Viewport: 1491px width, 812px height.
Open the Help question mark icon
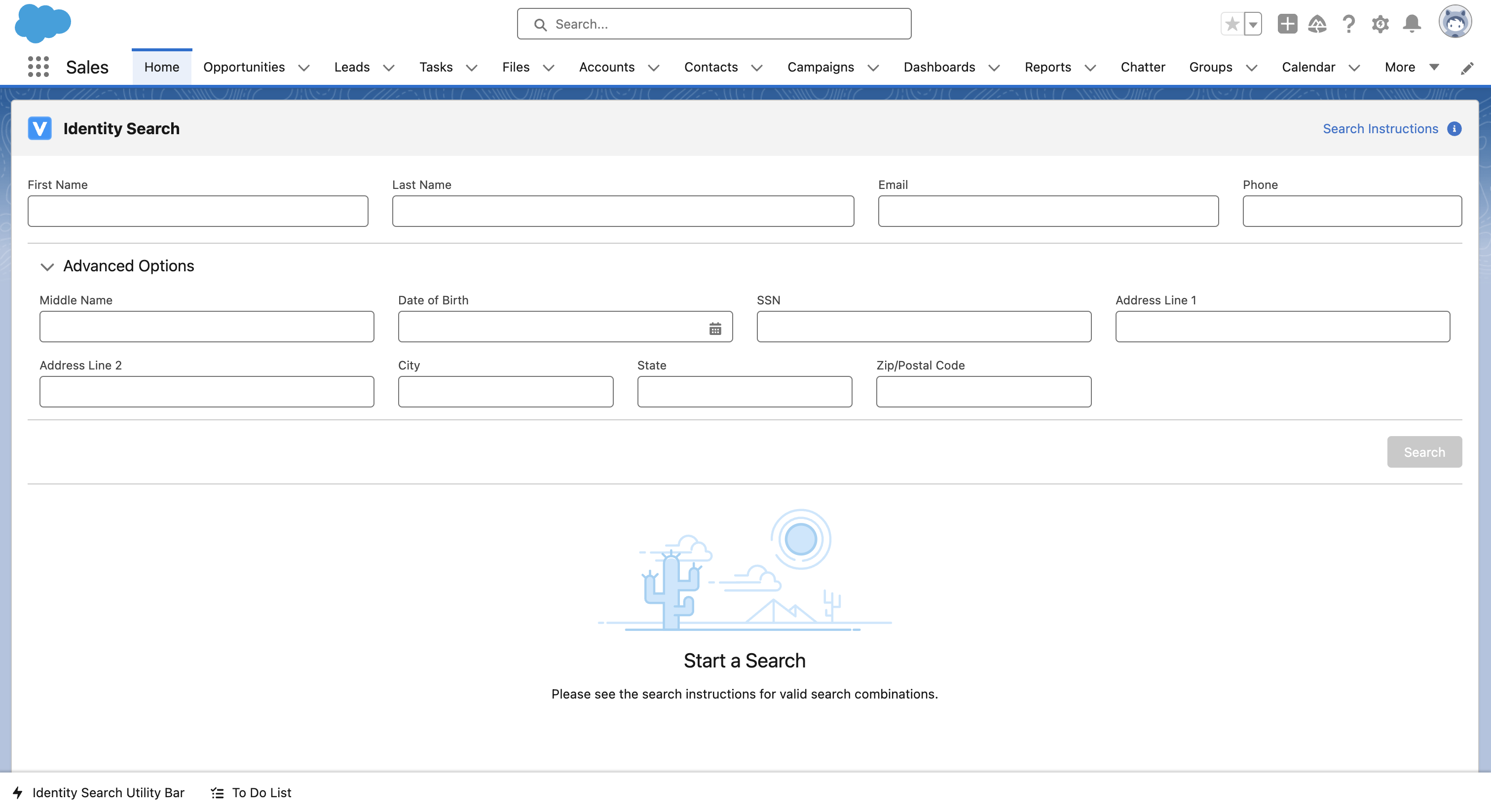1348,24
